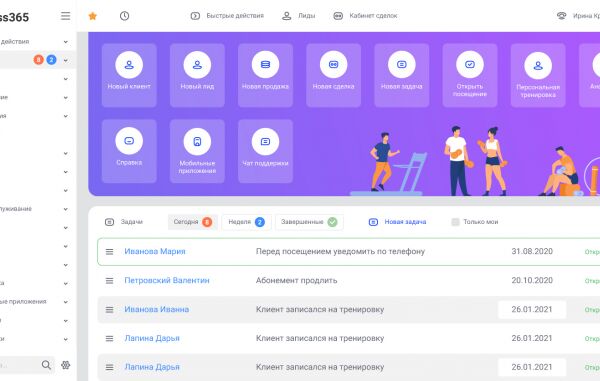The height and width of the screenshot is (381, 600).
Task: Open client Петровский Валентин
Action: coord(167,280)
